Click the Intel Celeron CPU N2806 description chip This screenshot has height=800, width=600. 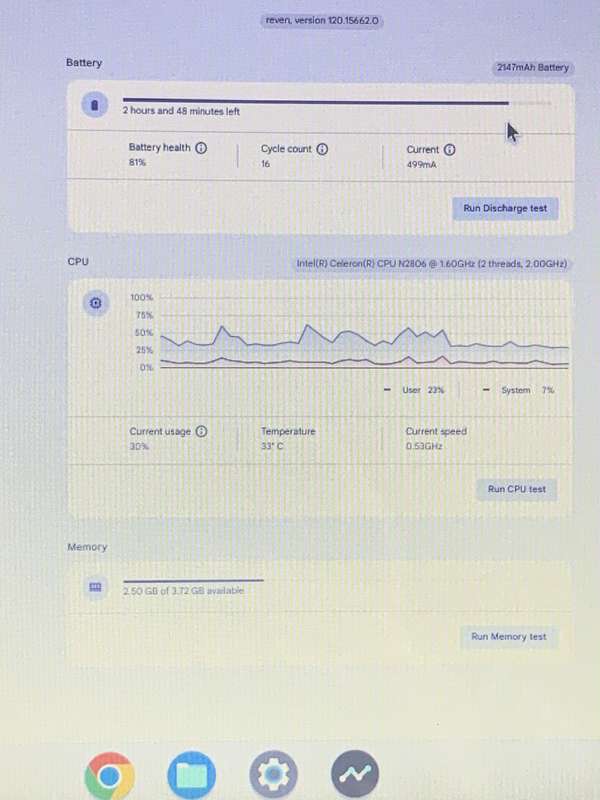click(x=432, y=264)
